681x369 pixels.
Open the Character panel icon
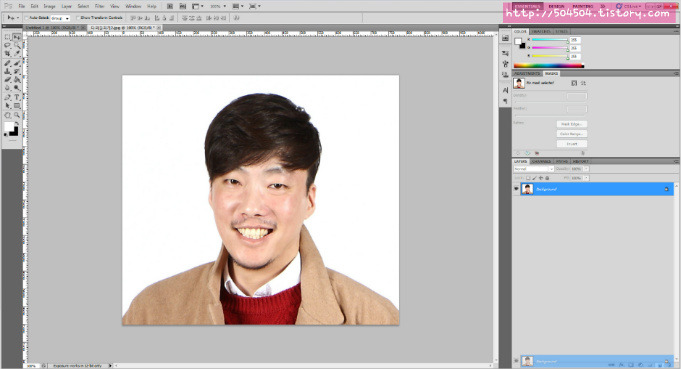(505, 90)
